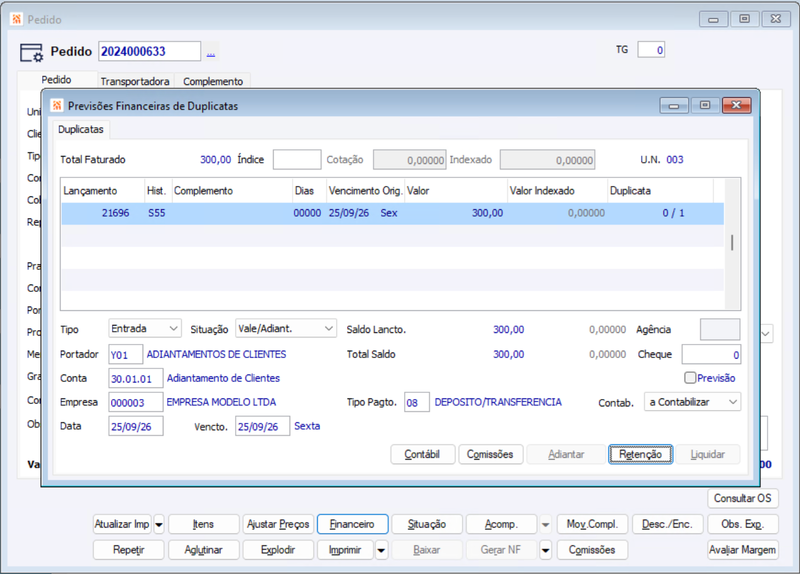This screenshot has height=574, width=800.
Task: Click the Pedido form icon beside the title
Action: (x=31, y=52)
